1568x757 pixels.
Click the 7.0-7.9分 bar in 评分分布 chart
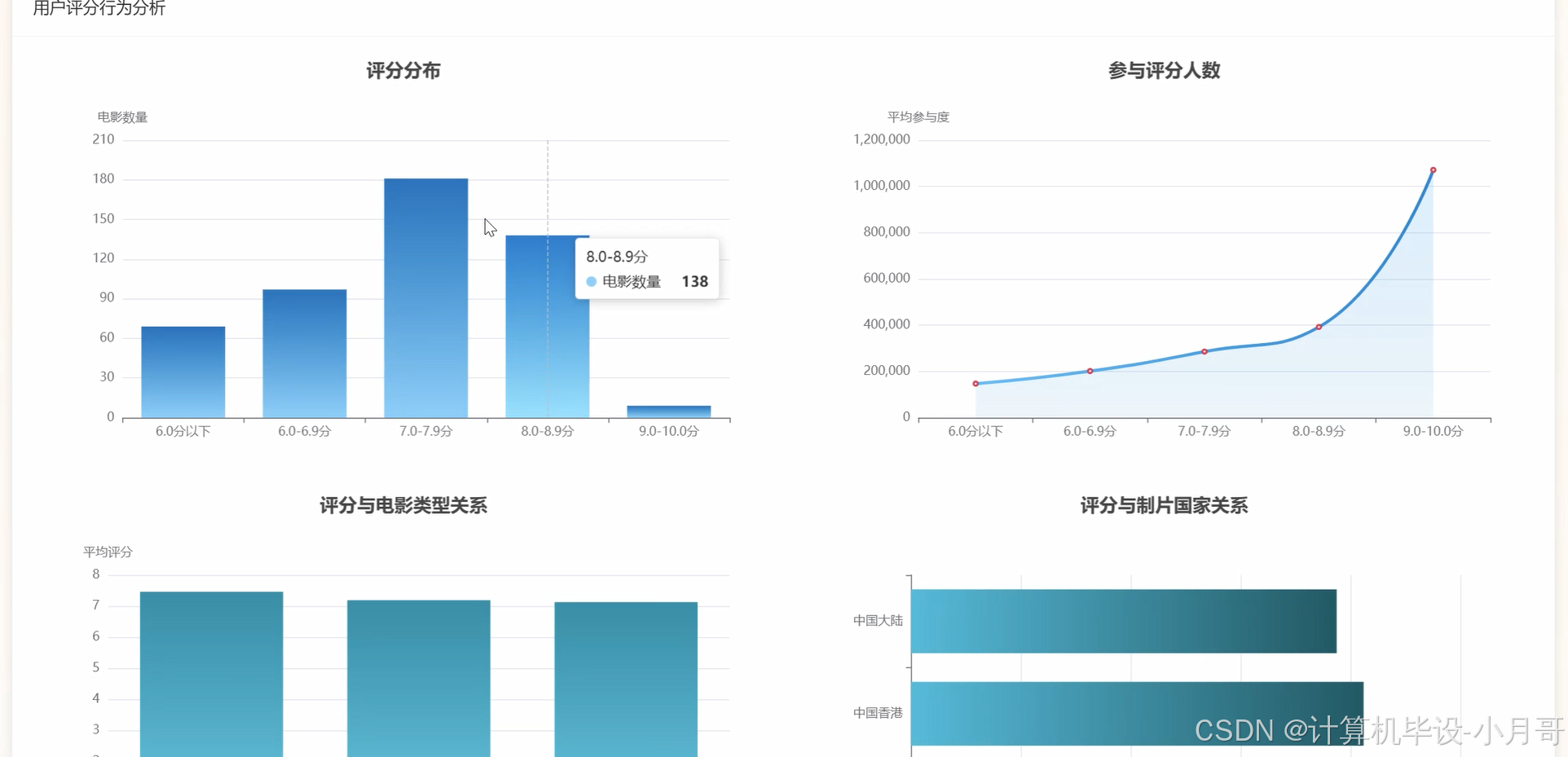(x=426, y=298)
